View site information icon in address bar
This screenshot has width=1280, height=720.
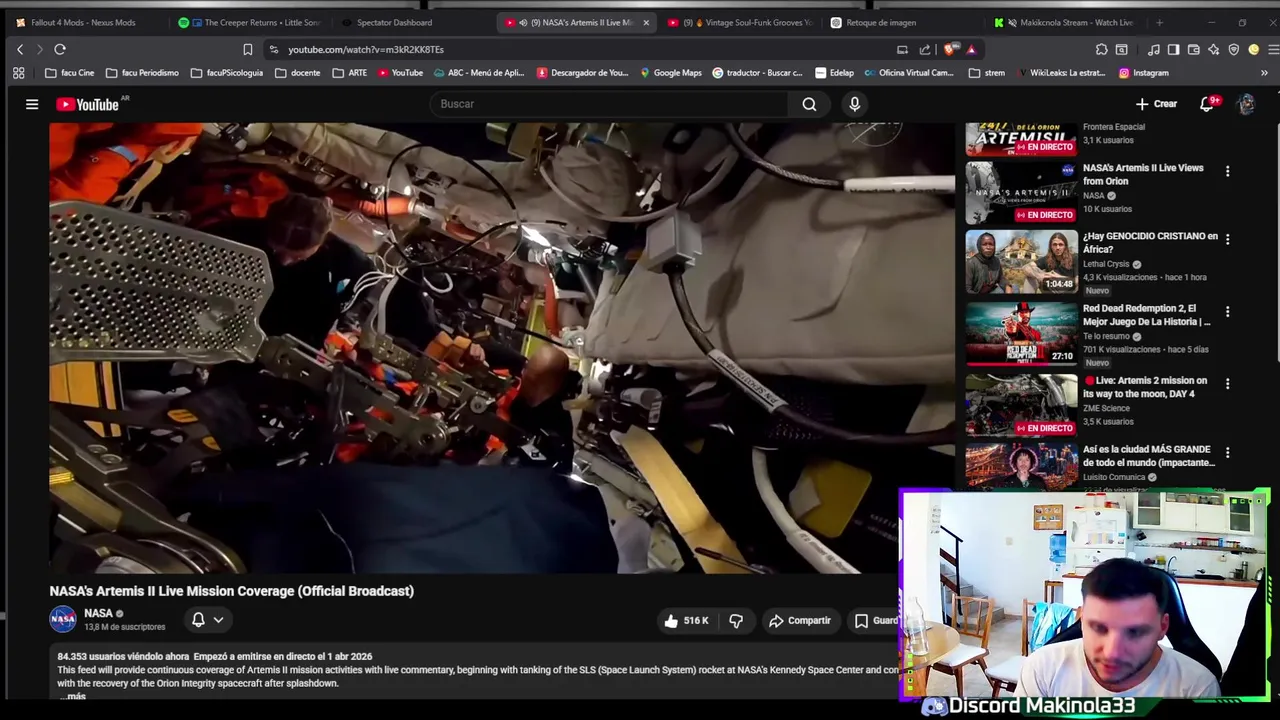(x=273, y=49)
